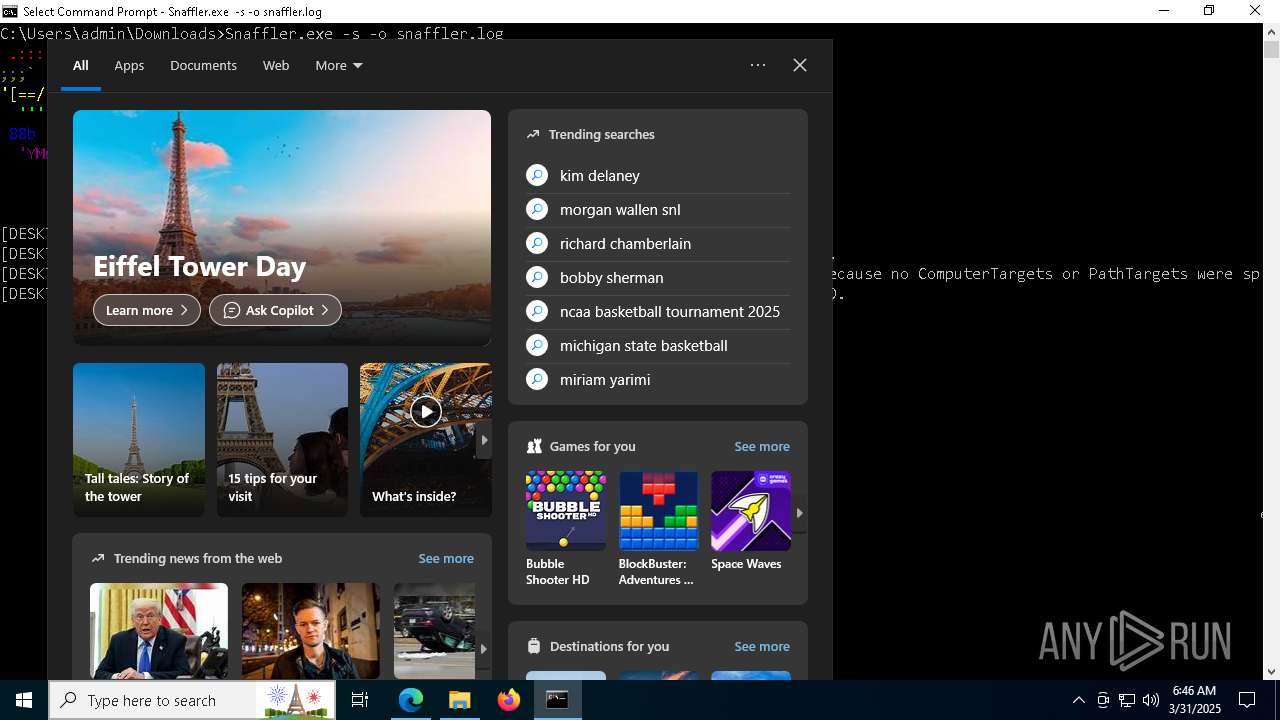Expand the More filter dropdown

(339, 65)
